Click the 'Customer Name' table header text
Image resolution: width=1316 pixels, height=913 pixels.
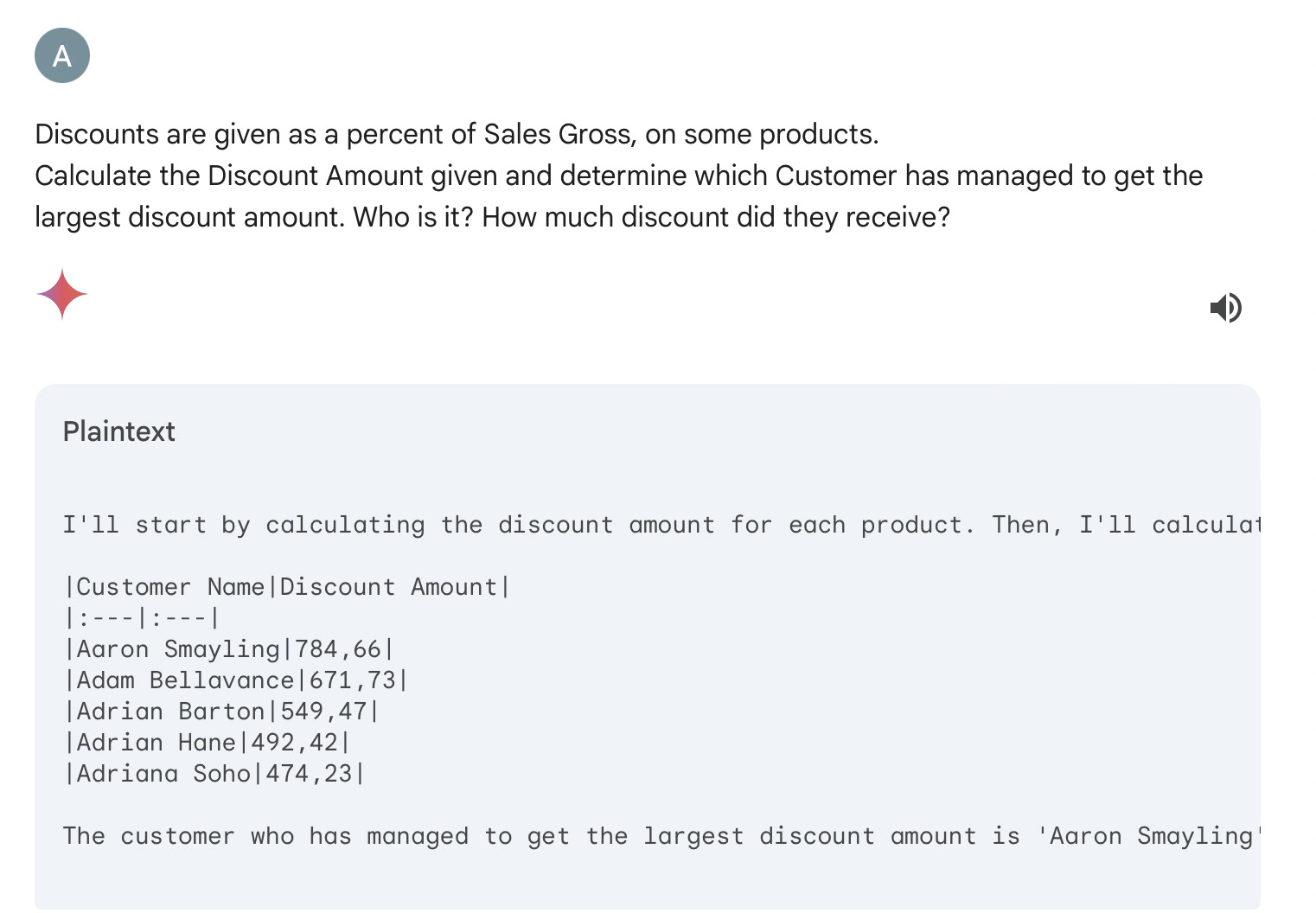(x=170, y=587)
